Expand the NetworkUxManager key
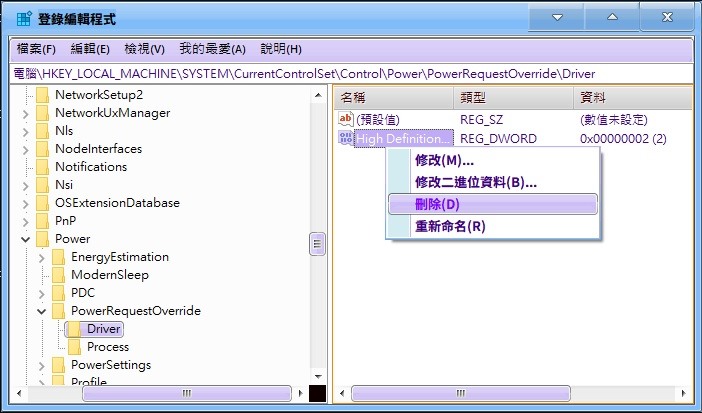The width and height of the screenshot is (702, 413). (26, 114)
